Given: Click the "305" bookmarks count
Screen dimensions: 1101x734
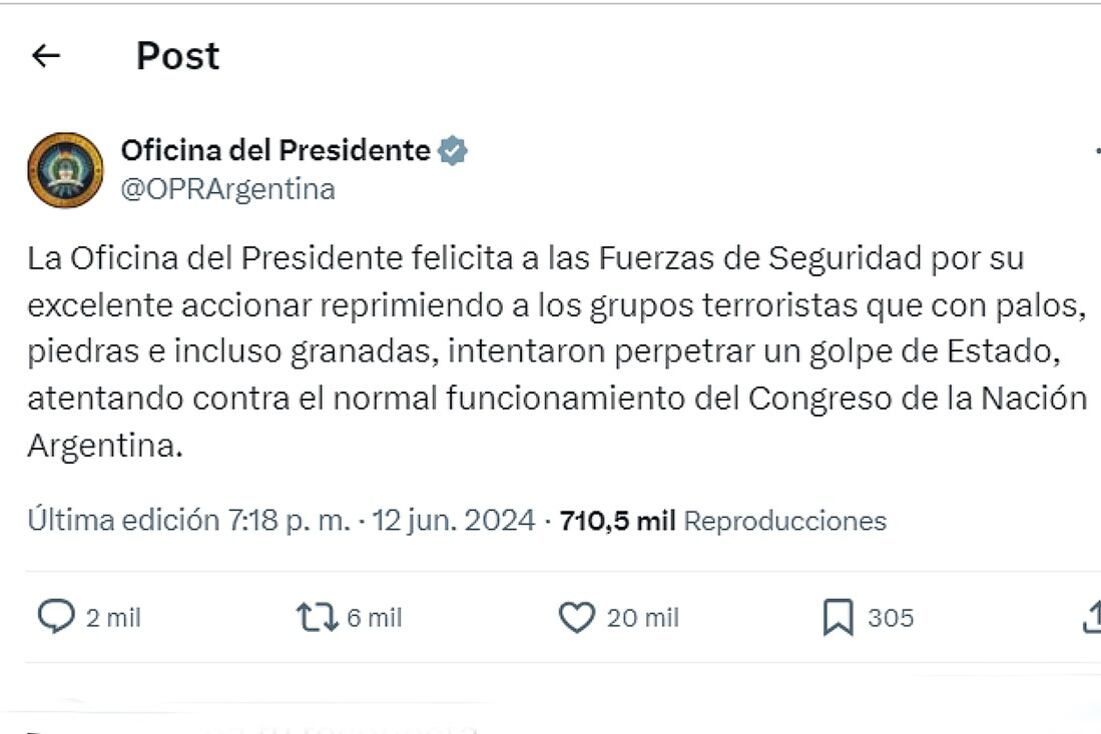Looking at the screenshot, I should [x=890, y=619].
